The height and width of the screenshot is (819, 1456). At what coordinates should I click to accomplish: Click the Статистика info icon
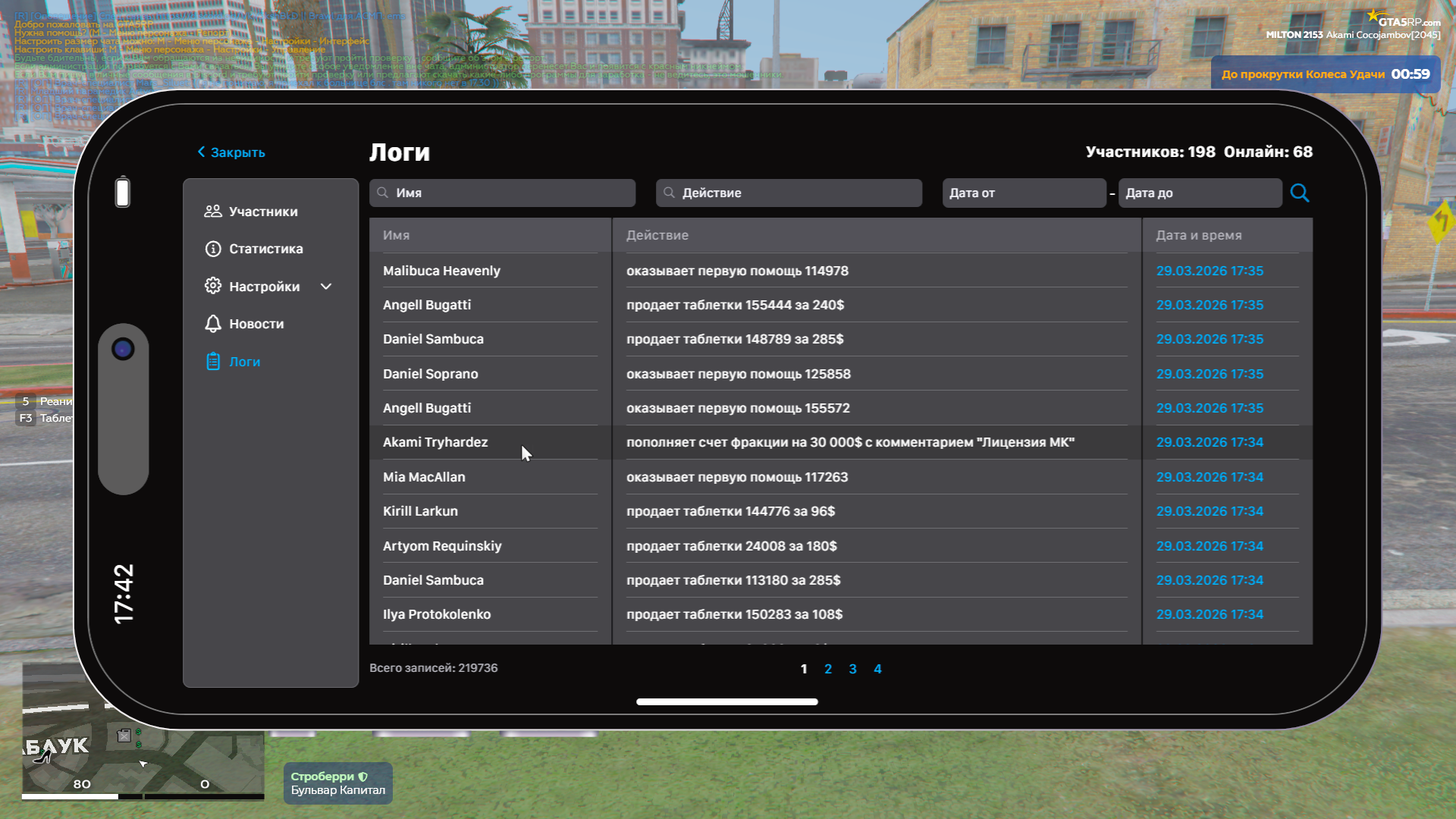tap(213, 249)
